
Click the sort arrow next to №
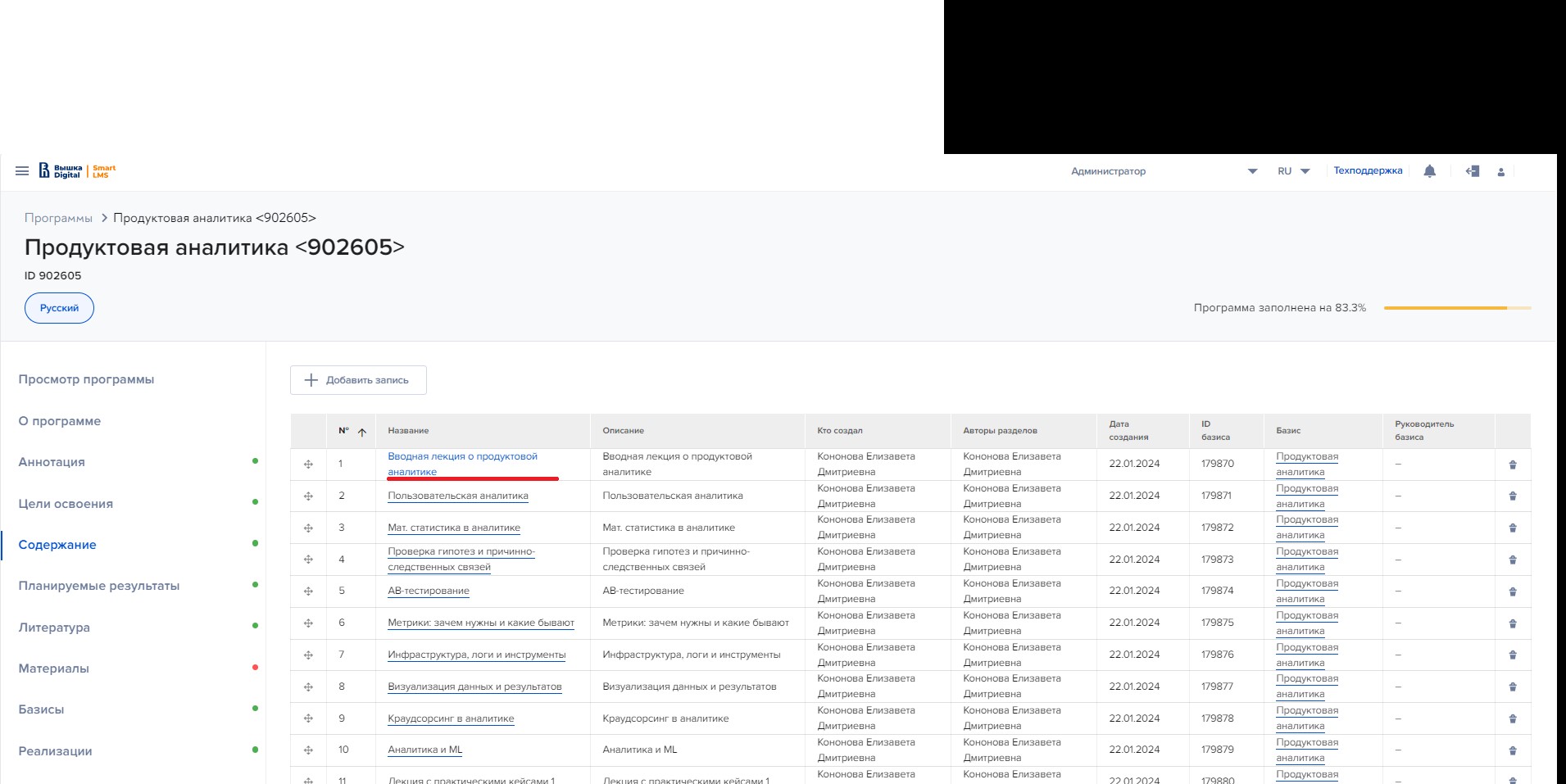[361, 432]
